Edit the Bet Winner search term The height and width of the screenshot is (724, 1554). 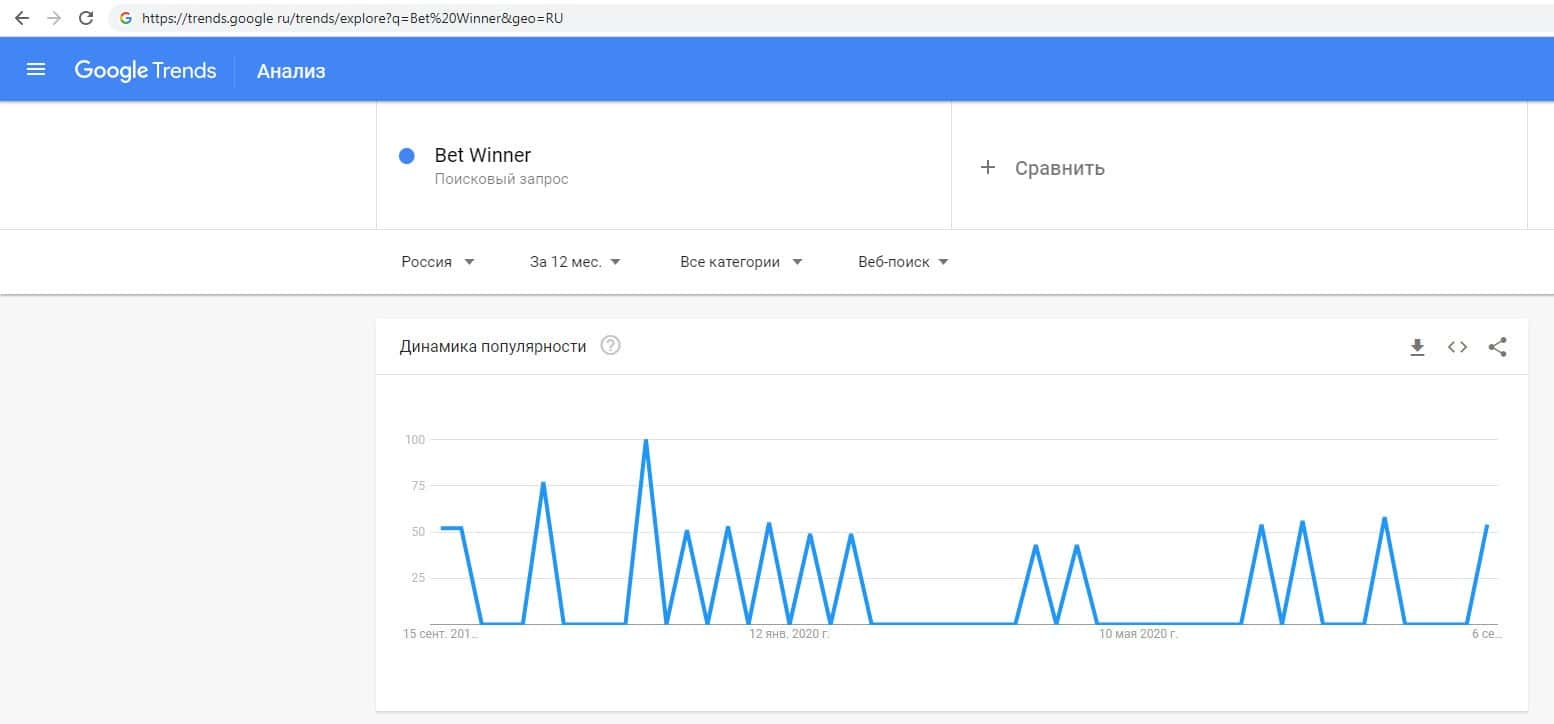(x=483, y=155)
